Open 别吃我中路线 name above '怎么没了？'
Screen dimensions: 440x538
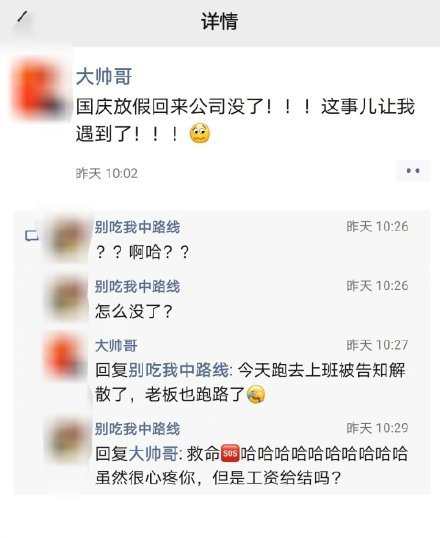pos(137,286)
